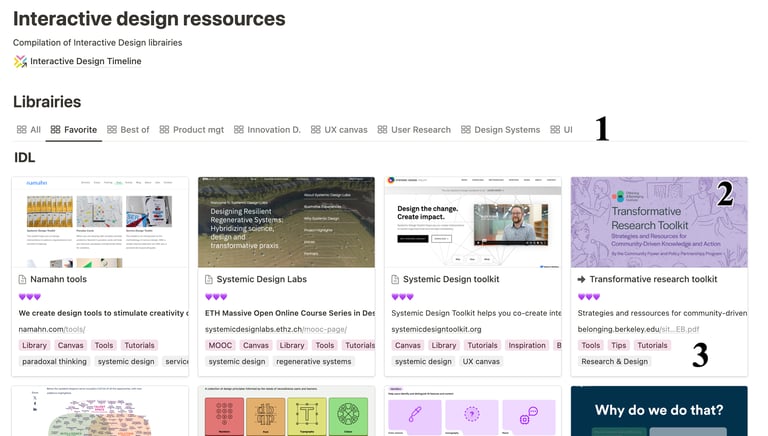The image size is (768, 436).
Task: Open the Systemic Design toolkit cover image
Action: (473, 222)
